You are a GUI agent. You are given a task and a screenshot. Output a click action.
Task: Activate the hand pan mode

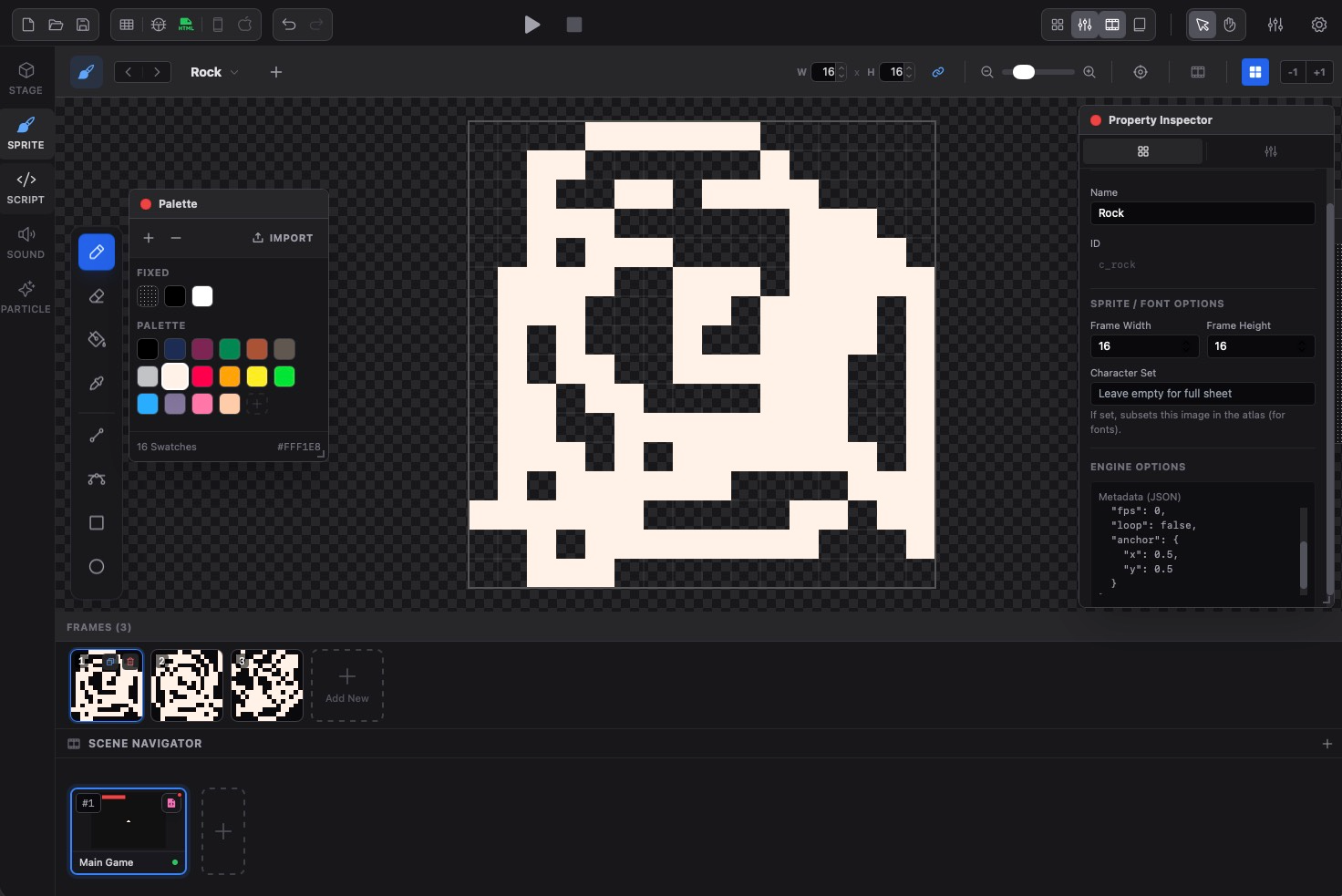(1230, 25)
